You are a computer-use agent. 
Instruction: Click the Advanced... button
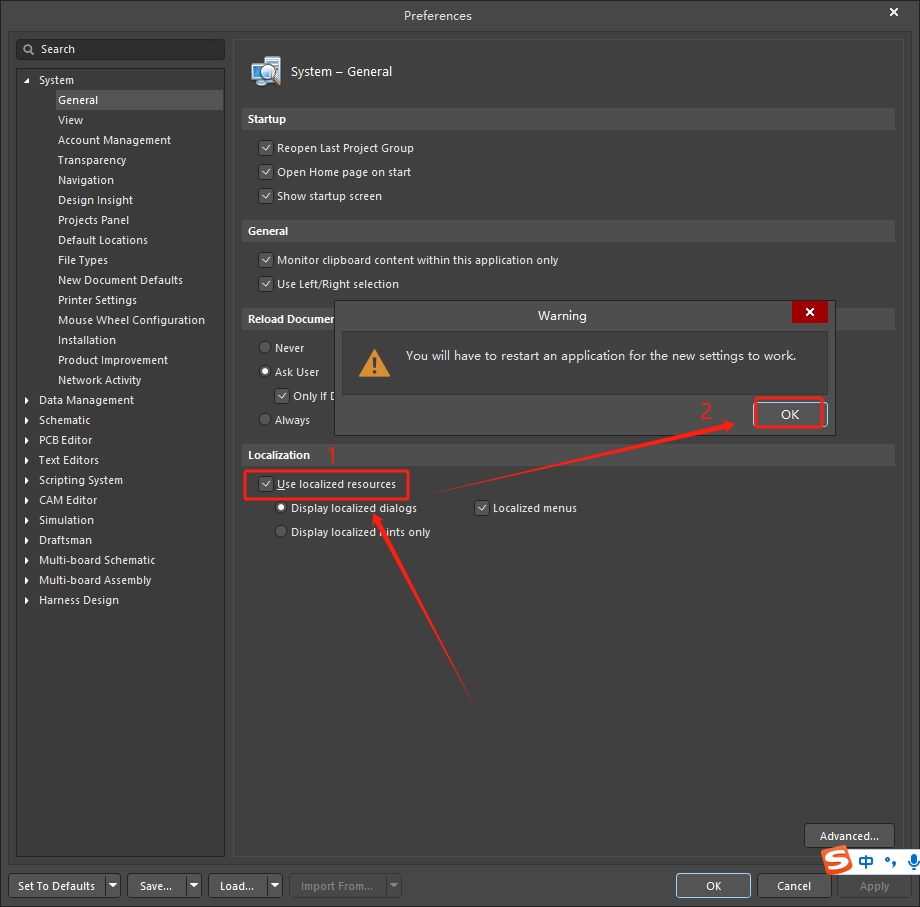pos(848,836)
